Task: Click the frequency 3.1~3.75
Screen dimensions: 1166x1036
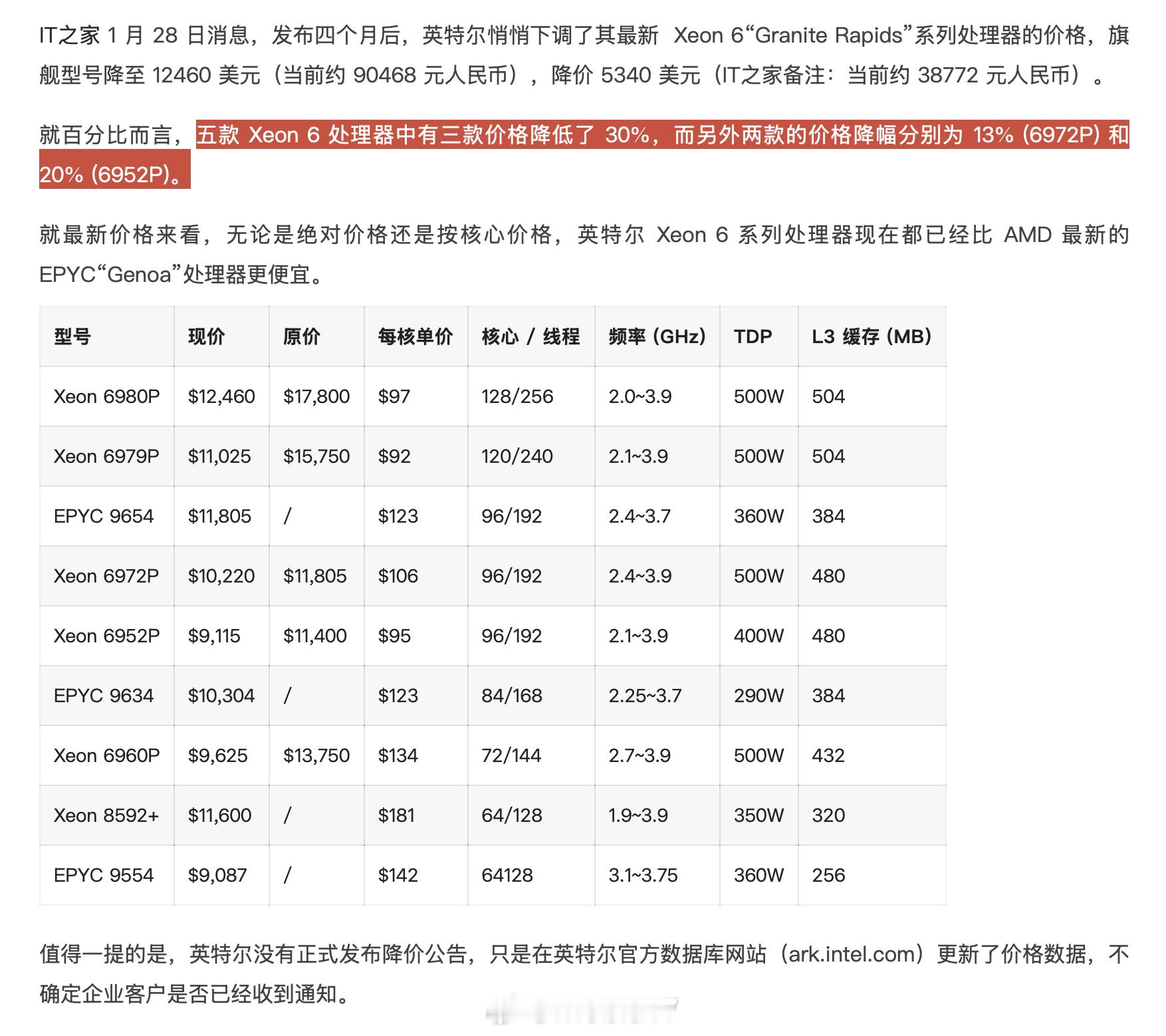Action: [x=643, y=875]
